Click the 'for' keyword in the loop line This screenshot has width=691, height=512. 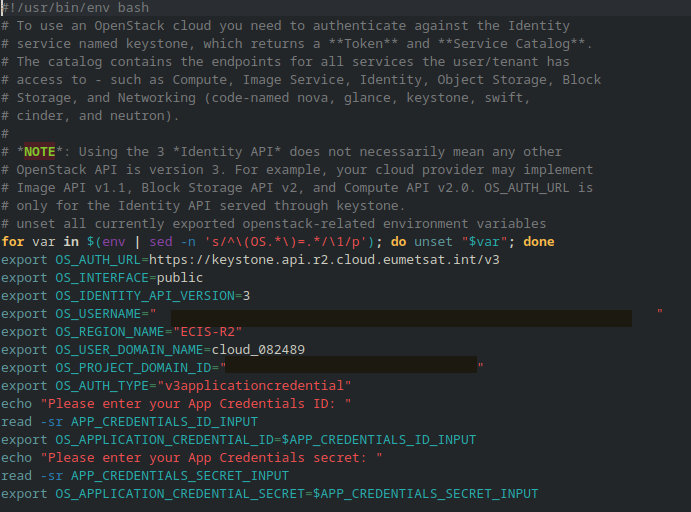pyautogui.click(x=13, y=241)
